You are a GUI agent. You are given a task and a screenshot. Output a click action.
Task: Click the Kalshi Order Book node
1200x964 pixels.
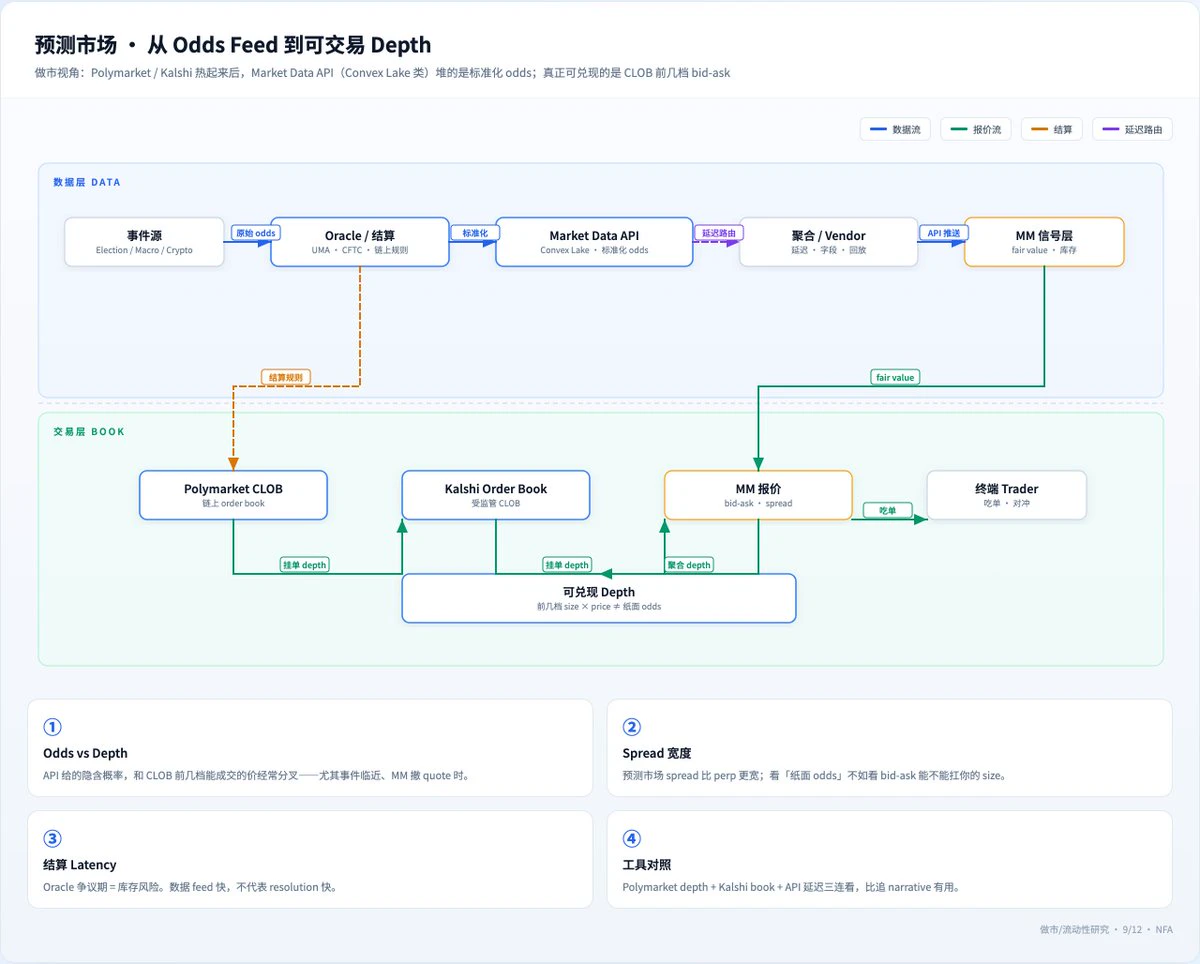[496, 495]
